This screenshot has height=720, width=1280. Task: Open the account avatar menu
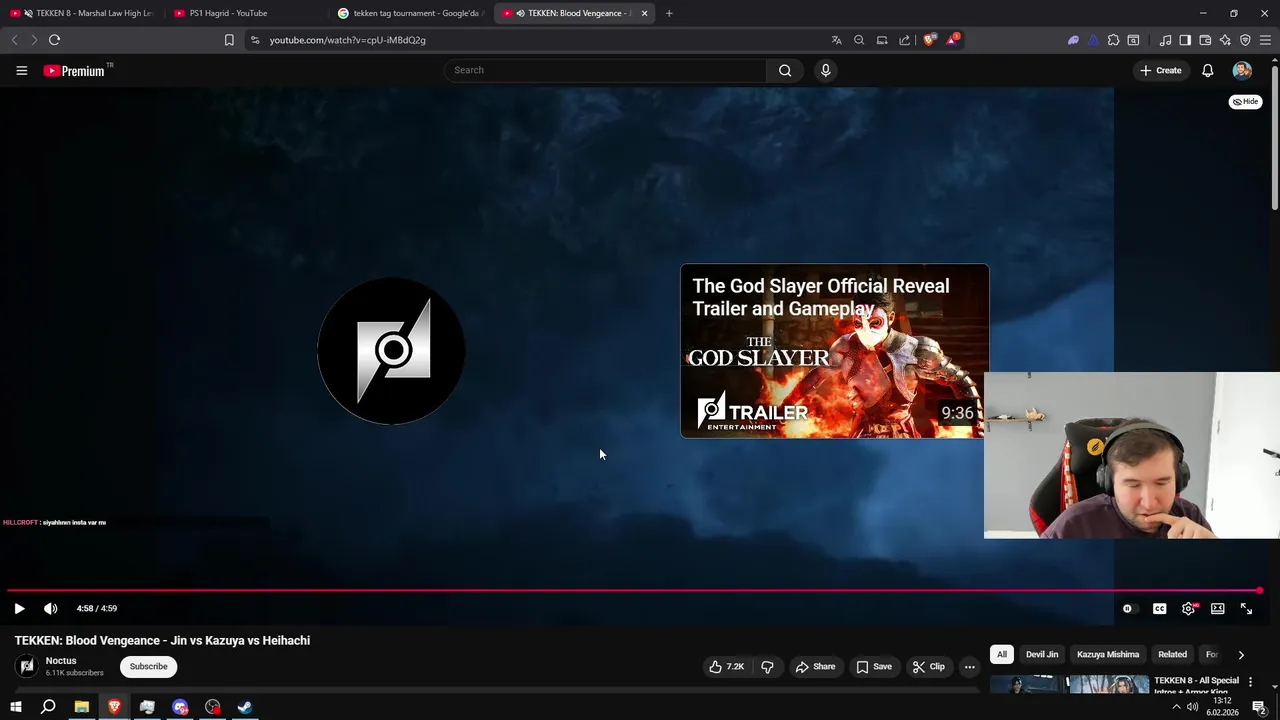tap(1242, 70)
